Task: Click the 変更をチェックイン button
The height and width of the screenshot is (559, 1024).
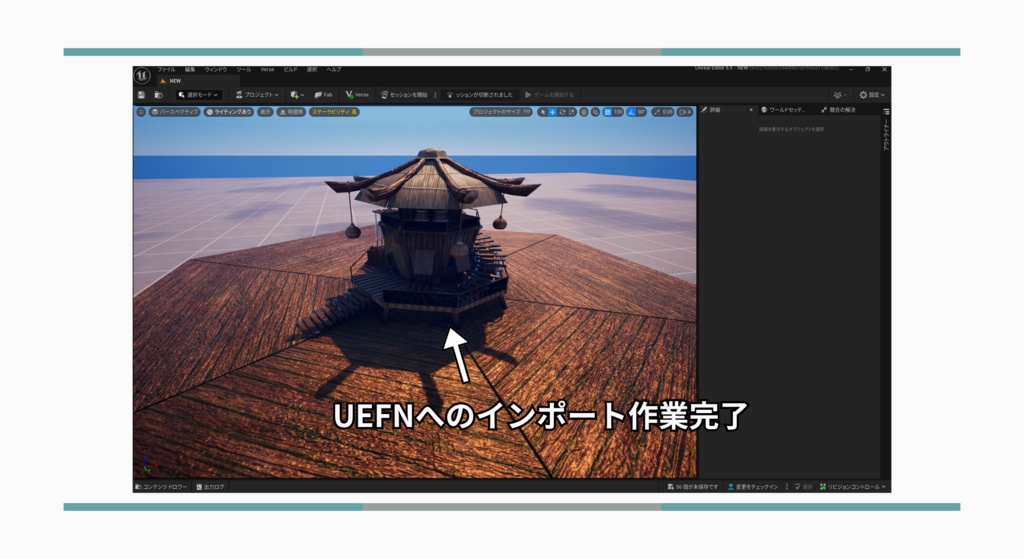Action: pyautogui.click(x=753, y=487)
